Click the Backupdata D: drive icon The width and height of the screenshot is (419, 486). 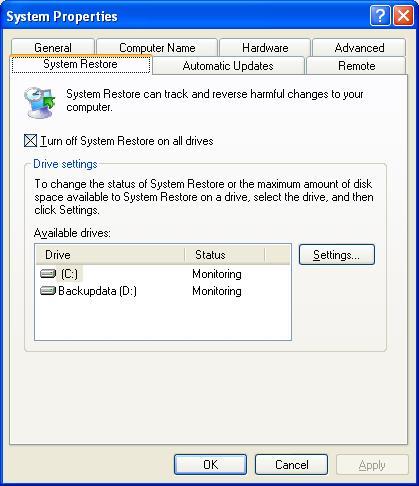(x=48, y=291)
